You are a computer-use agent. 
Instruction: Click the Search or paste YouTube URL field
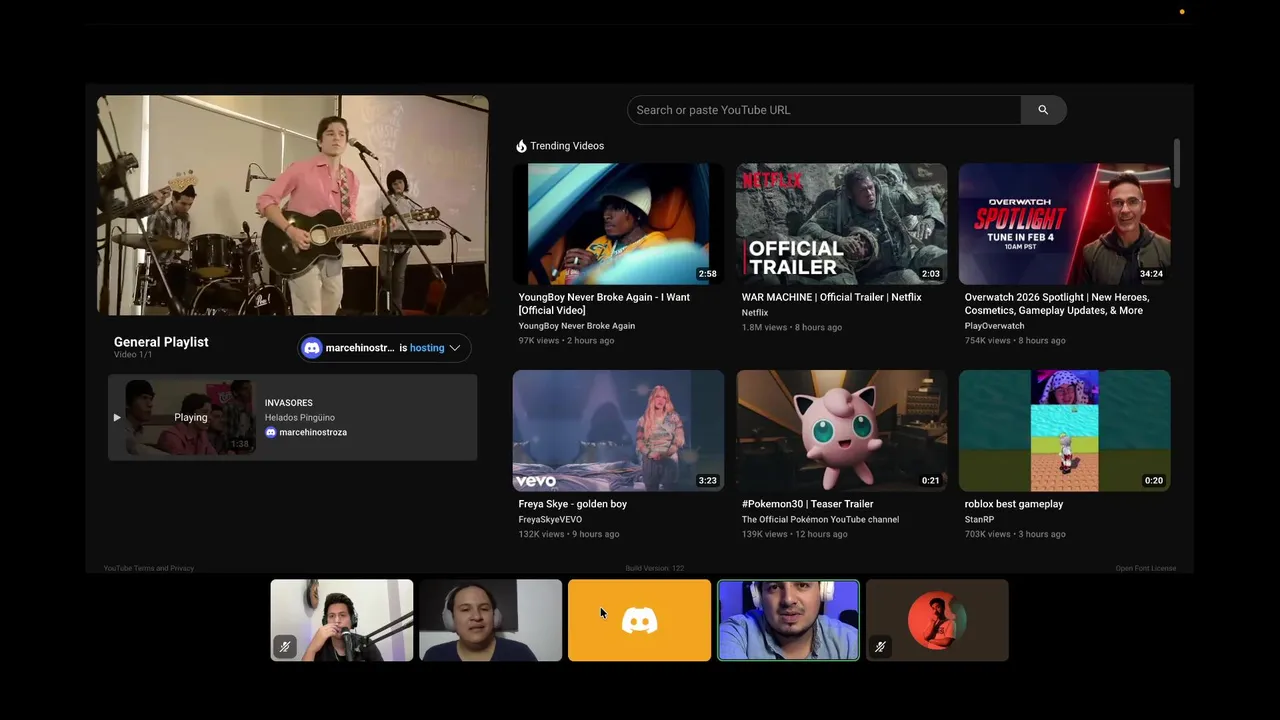(824, 110)
